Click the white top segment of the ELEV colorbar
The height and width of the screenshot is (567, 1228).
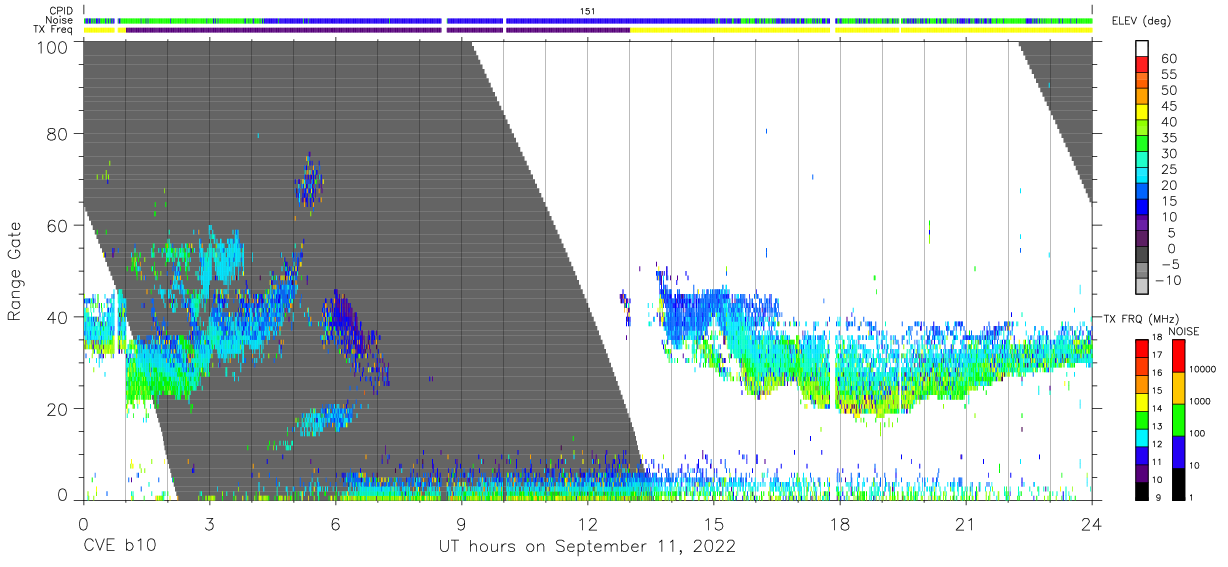click(x=1142, y=49)
